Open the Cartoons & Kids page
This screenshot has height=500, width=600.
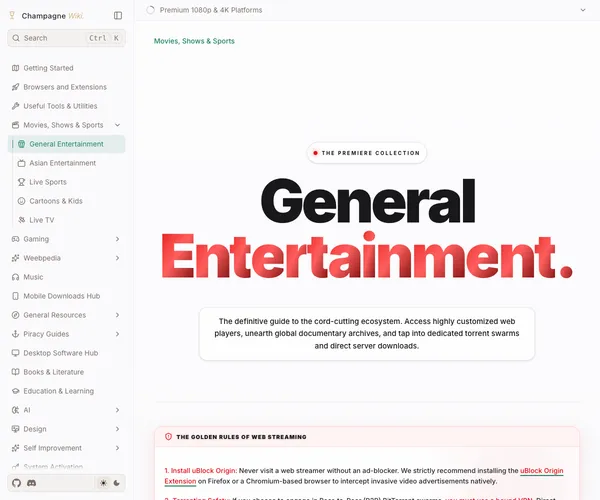click(x=56, y=201)
